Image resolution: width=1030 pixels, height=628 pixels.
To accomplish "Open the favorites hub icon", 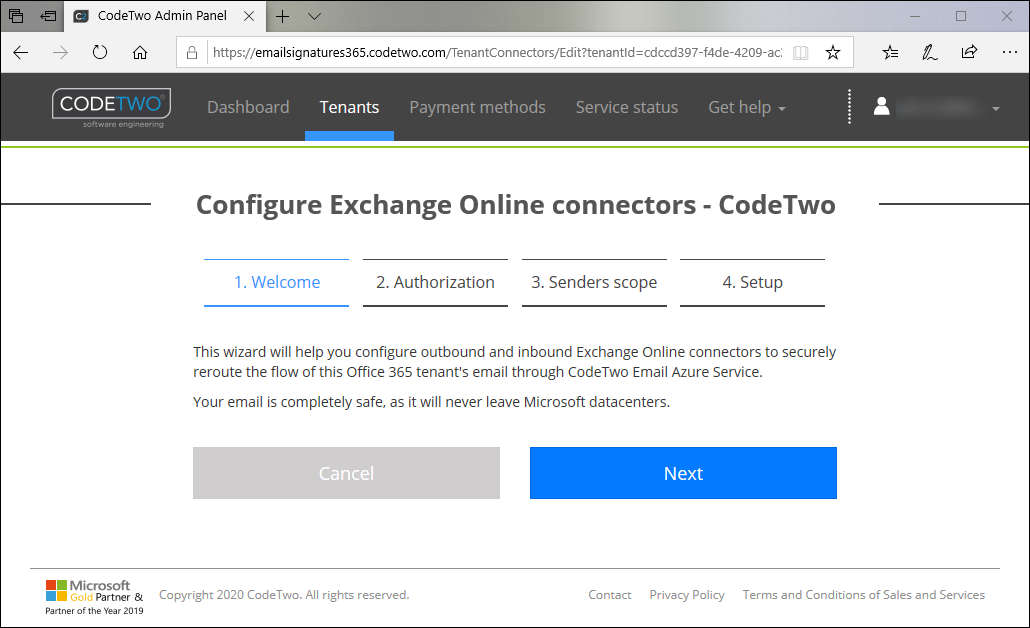I will click(x=889, y=52).
